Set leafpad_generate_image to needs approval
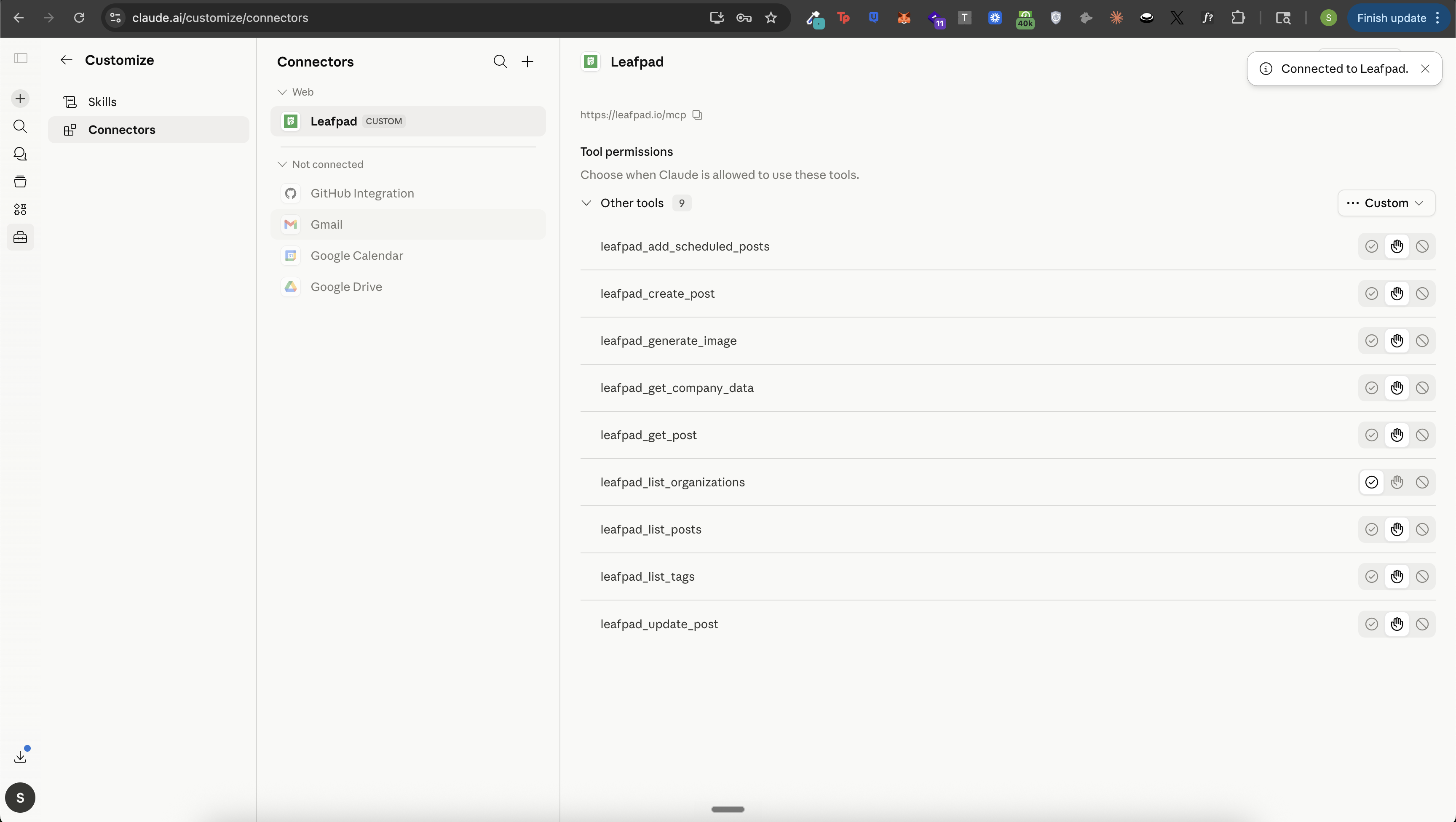The image size is (1456, 822). 1397,341
